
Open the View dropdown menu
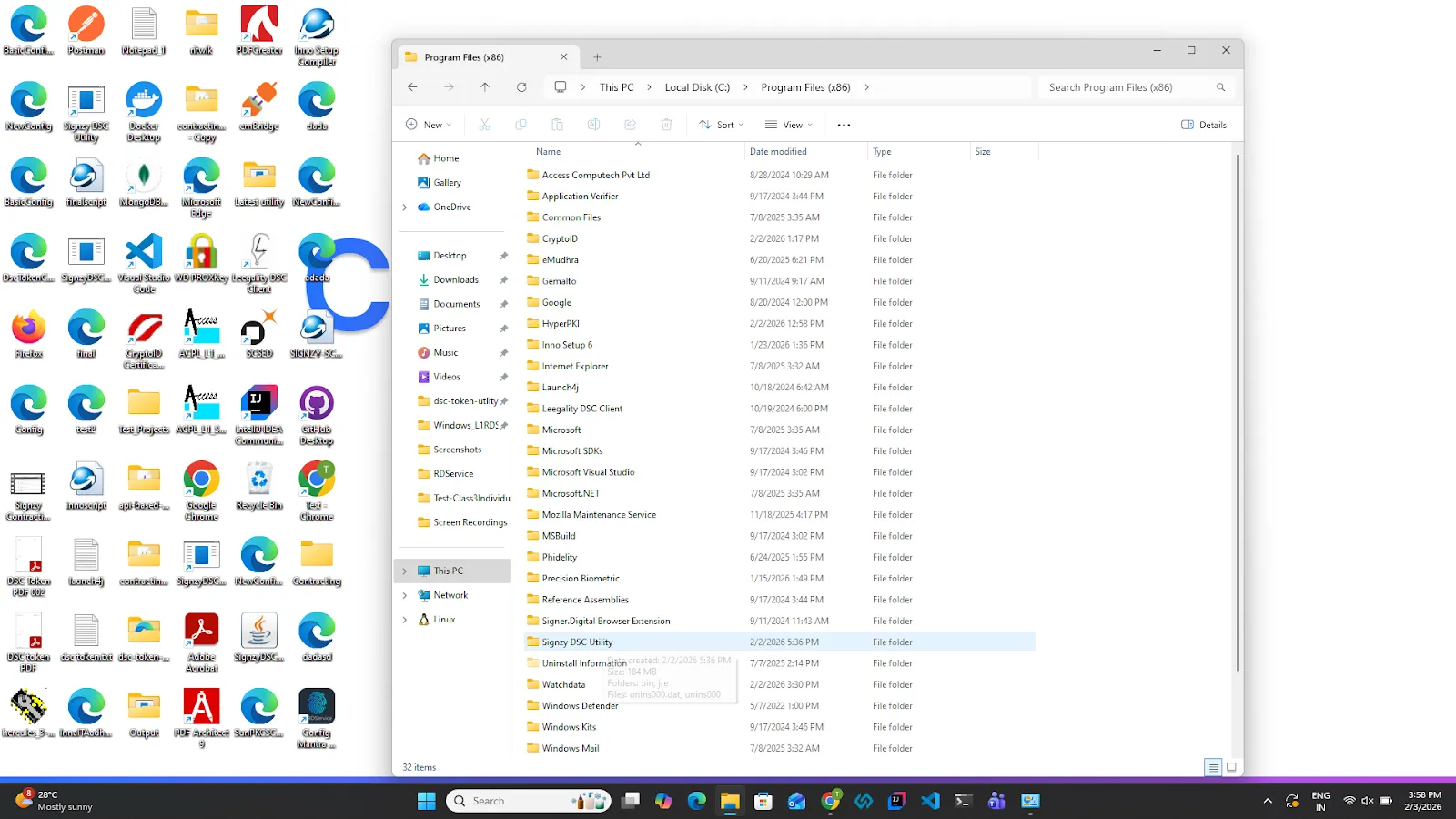pyautogui.click(x=789, y=125)
